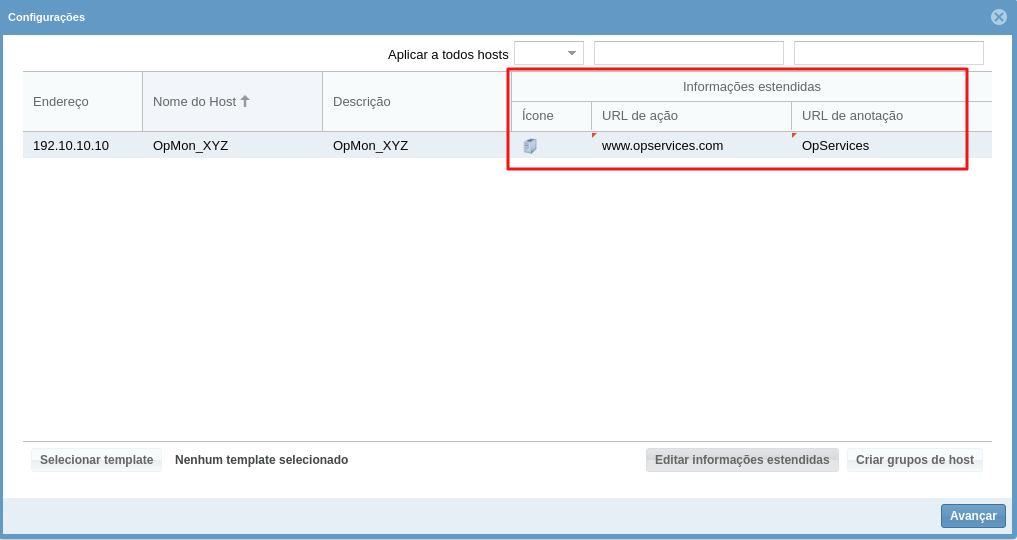Click the first text field after the dropdown
Viewport: 1017px width, 540px height.
pyautogui.click(x=688, y=53)
